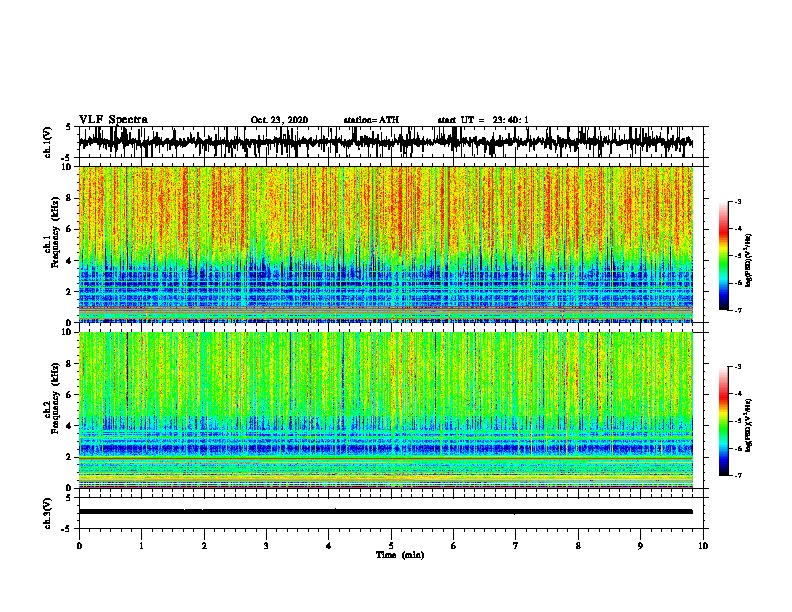Click the -5 tick of ch.3(V) axis
792x612 pixels.
pyautogui.click(x=68, y=529)
